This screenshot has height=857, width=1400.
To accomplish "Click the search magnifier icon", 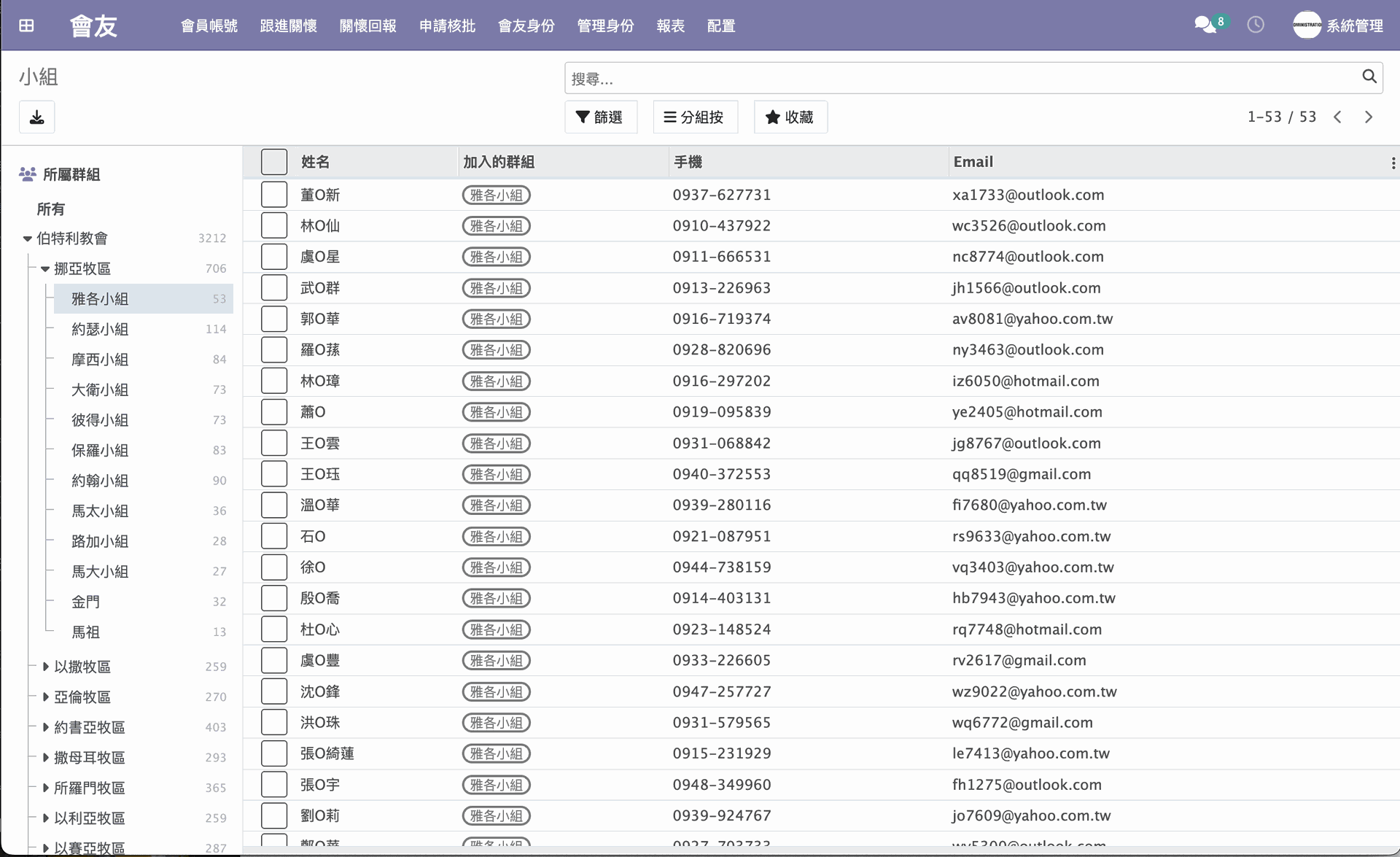I will click(1369, 77).
